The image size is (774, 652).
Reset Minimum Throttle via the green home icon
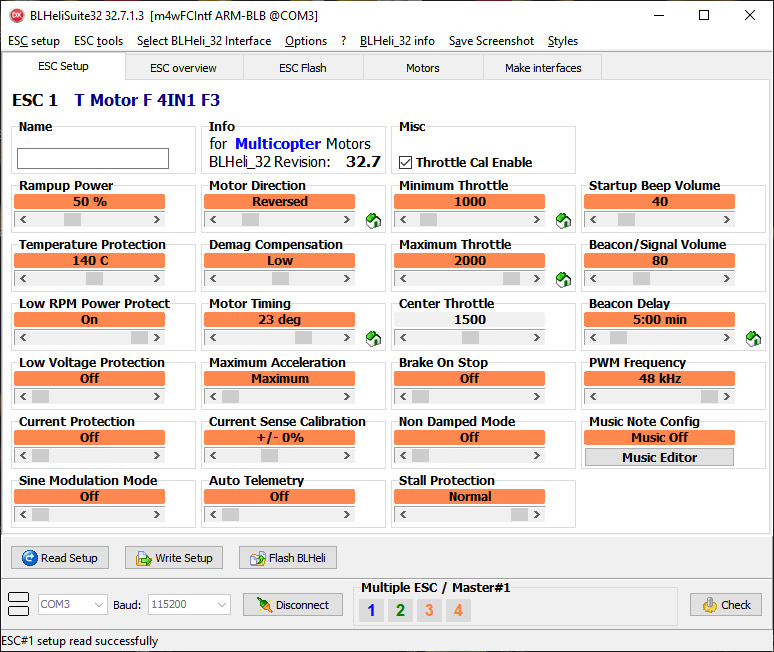pyautogui.click(x=563, y=220)
